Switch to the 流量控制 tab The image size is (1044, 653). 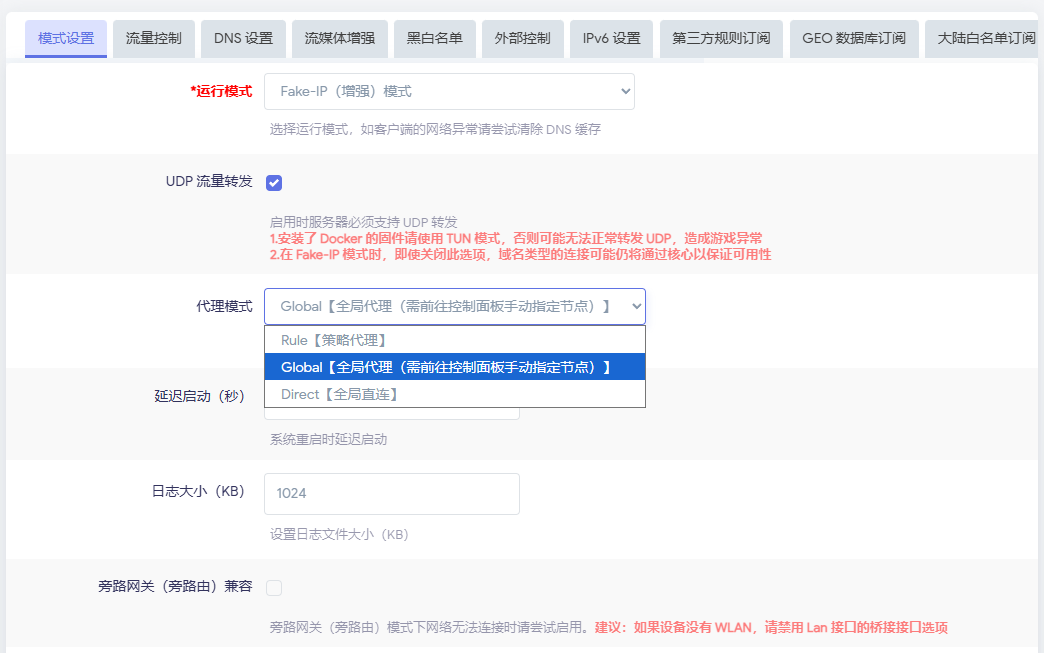click(153, 39)
